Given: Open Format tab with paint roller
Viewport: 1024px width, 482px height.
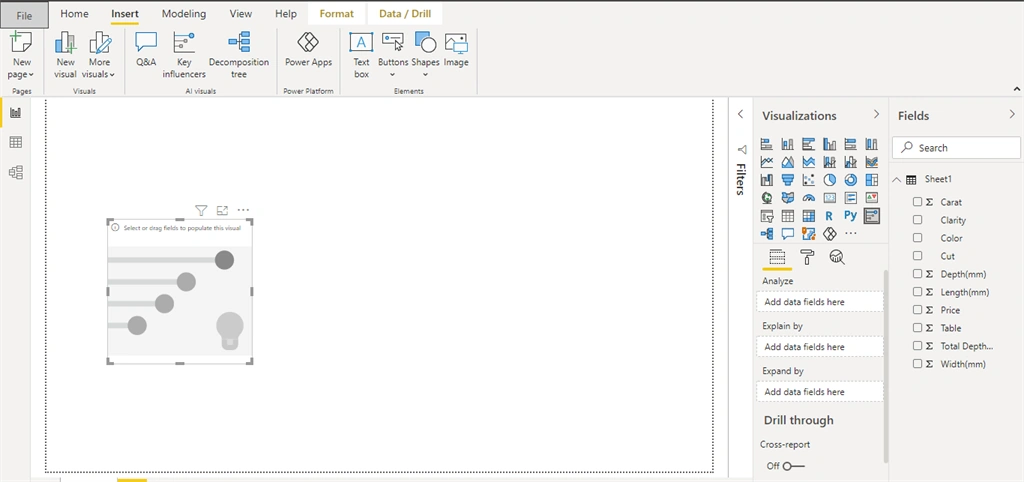Looking at the screenshot, I should tap(807, 257).
